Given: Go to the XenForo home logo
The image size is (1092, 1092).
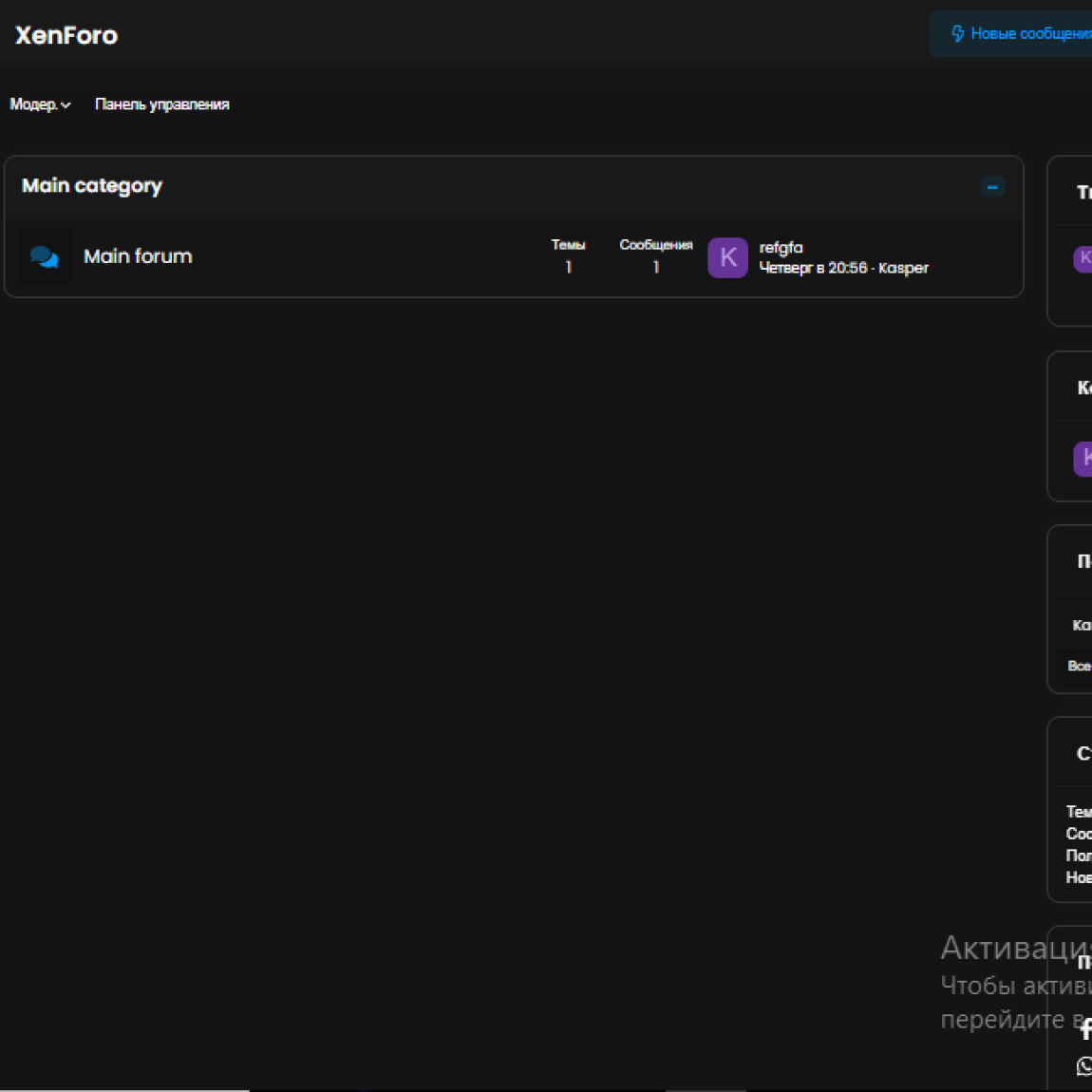Looking at the screenshot, I should (66, 36).
